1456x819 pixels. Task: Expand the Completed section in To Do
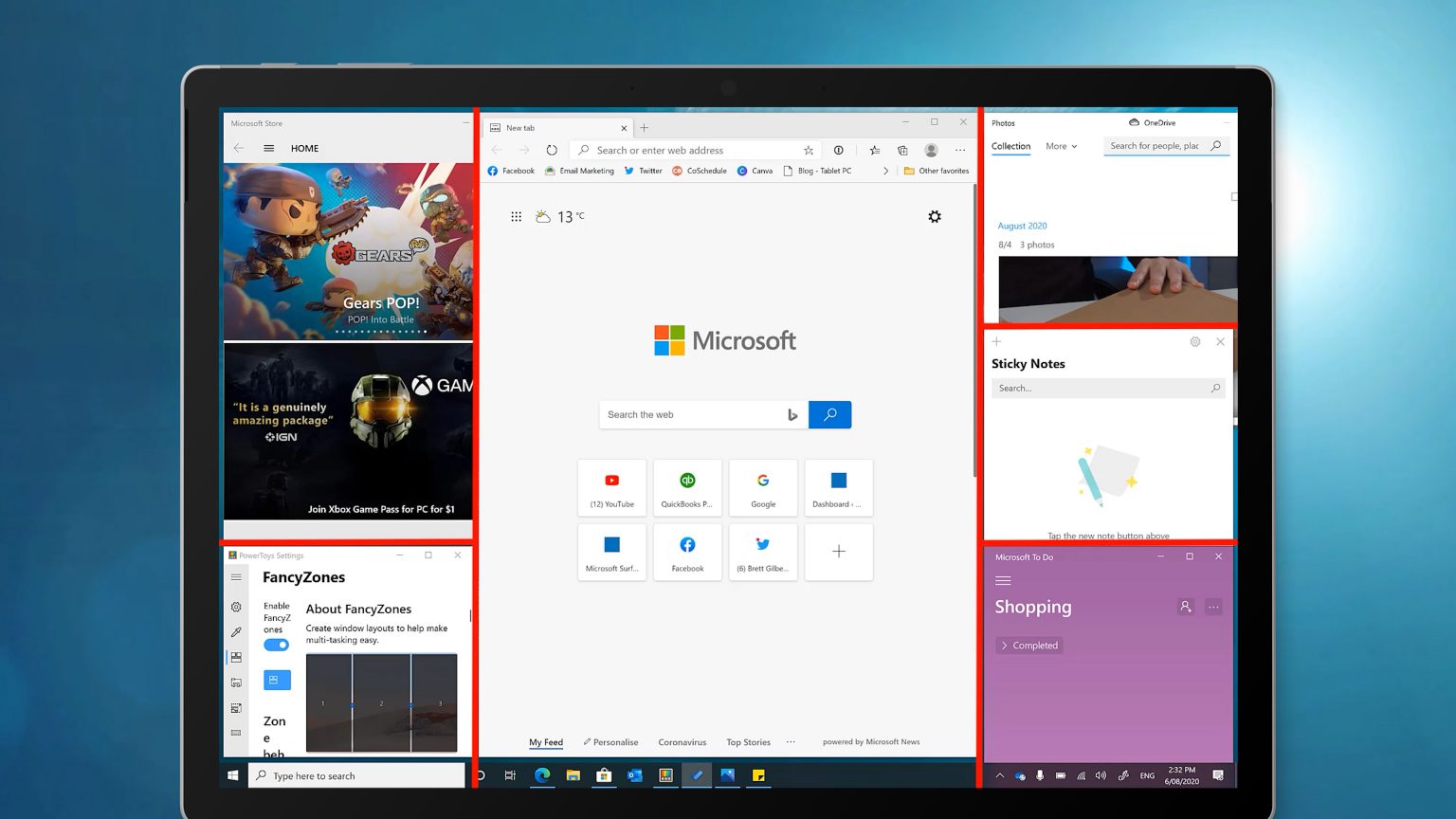click(1029, 646)
